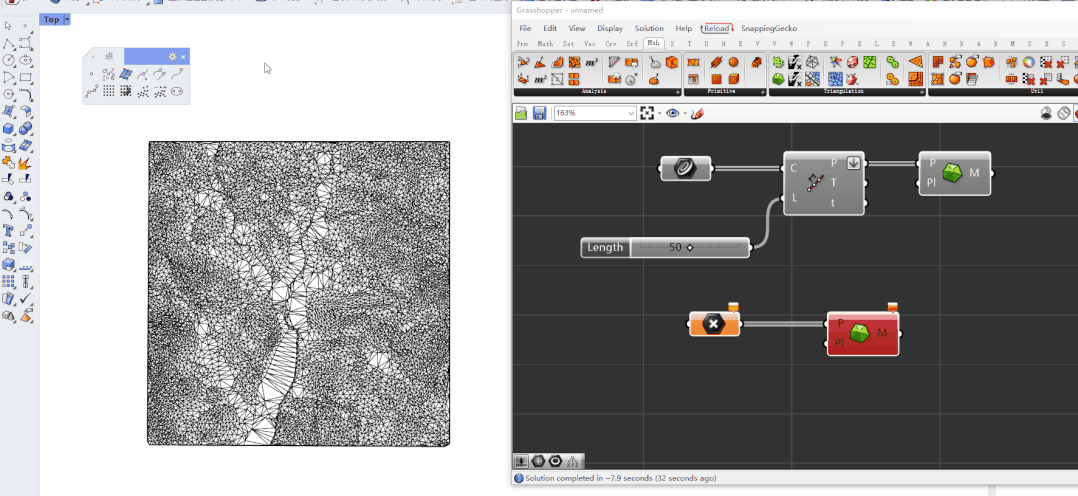
Task: Open the Zoom Extents dropdown arrow
Action: [x=659, y=114]
